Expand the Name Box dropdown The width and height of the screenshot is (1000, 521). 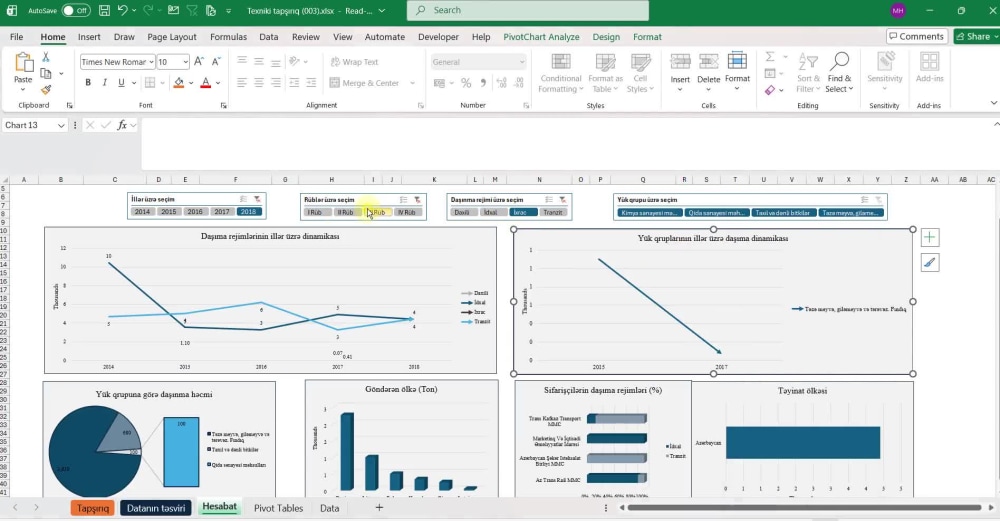pos(61,126)
